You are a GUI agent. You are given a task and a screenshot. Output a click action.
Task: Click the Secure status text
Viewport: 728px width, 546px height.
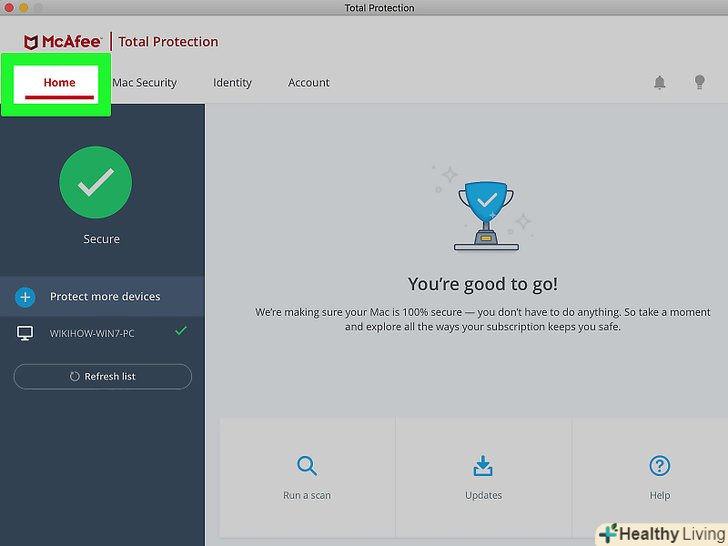click(101, 239)
